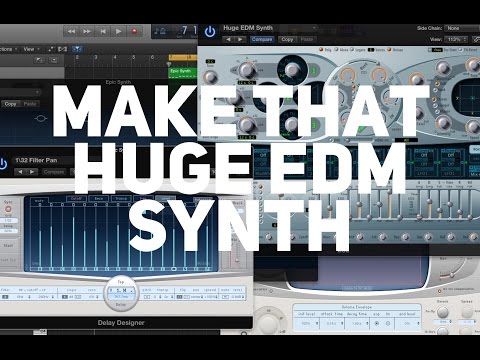
Task: Click Copy in the ES2 plugin header
Action: [287, 39]
